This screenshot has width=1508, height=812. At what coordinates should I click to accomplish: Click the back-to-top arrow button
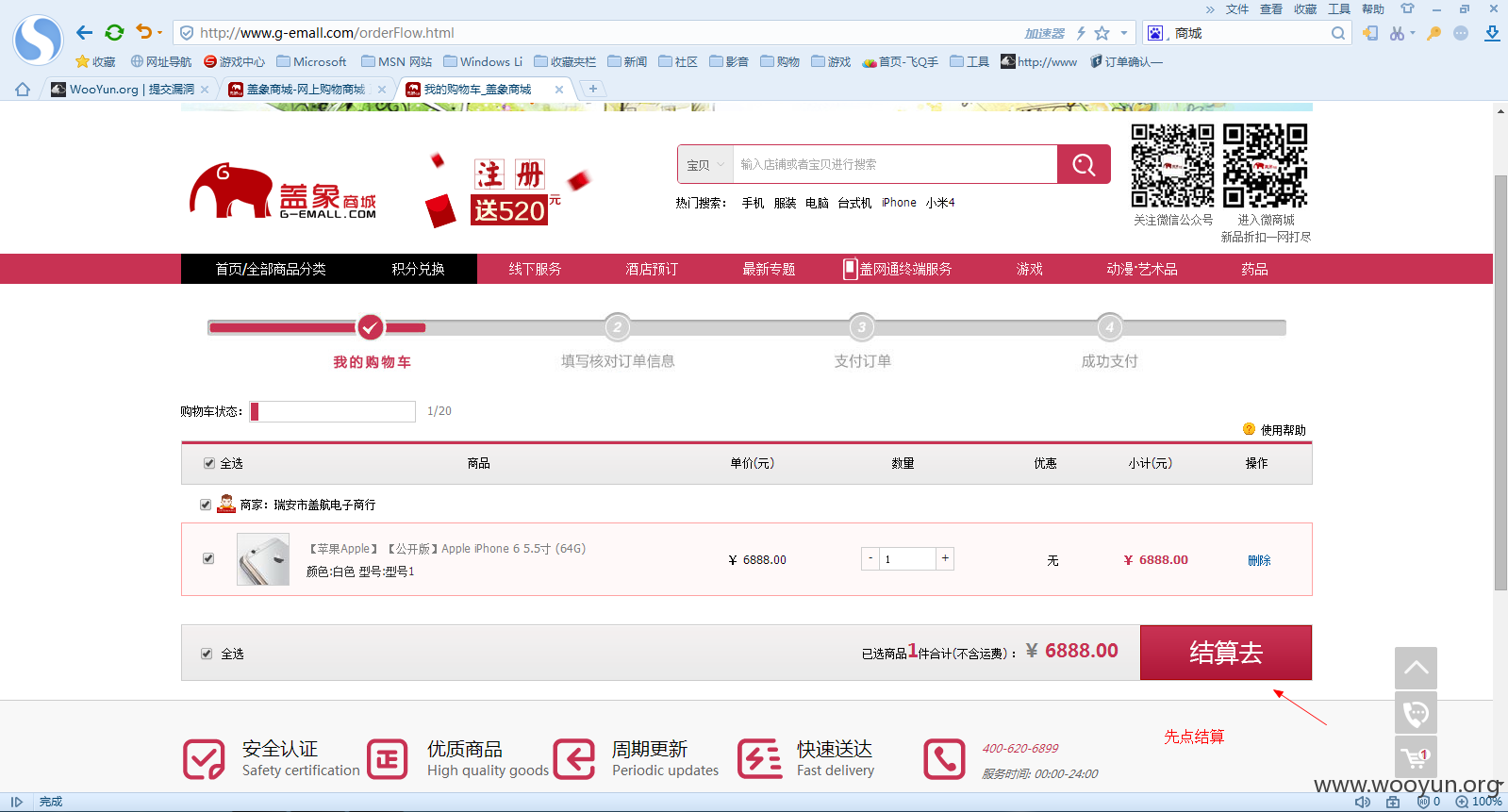pos(1416,668)
